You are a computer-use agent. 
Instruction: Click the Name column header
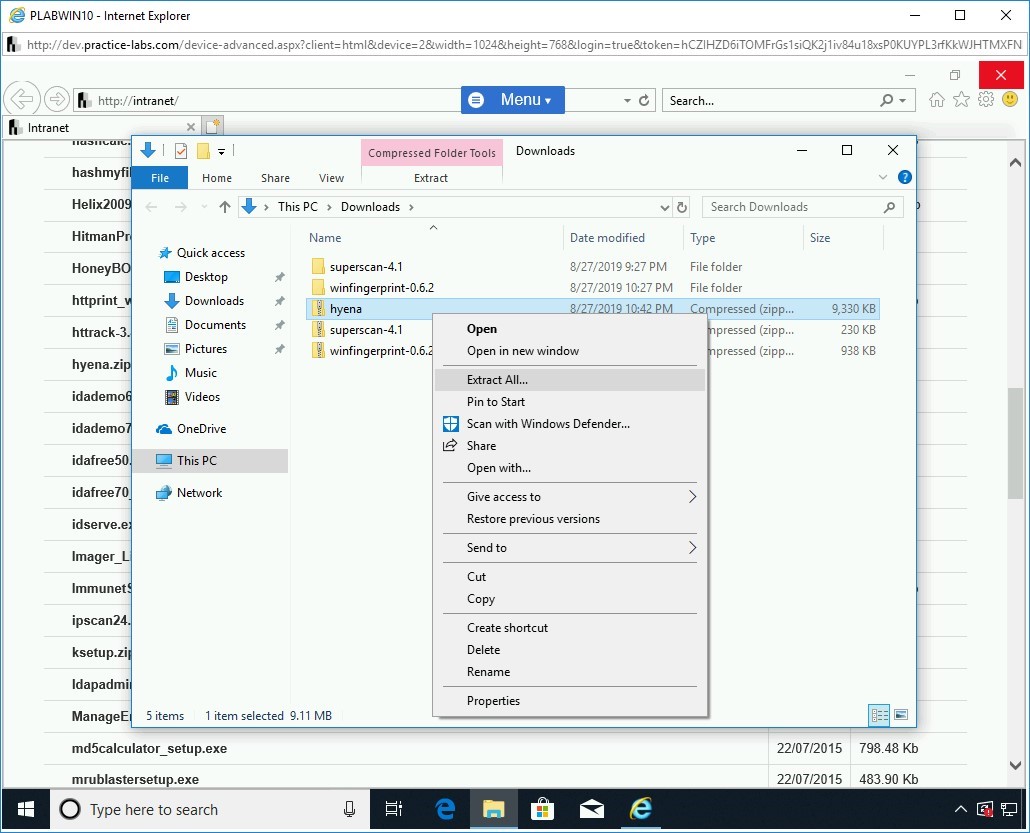click(x=325, y=238)
